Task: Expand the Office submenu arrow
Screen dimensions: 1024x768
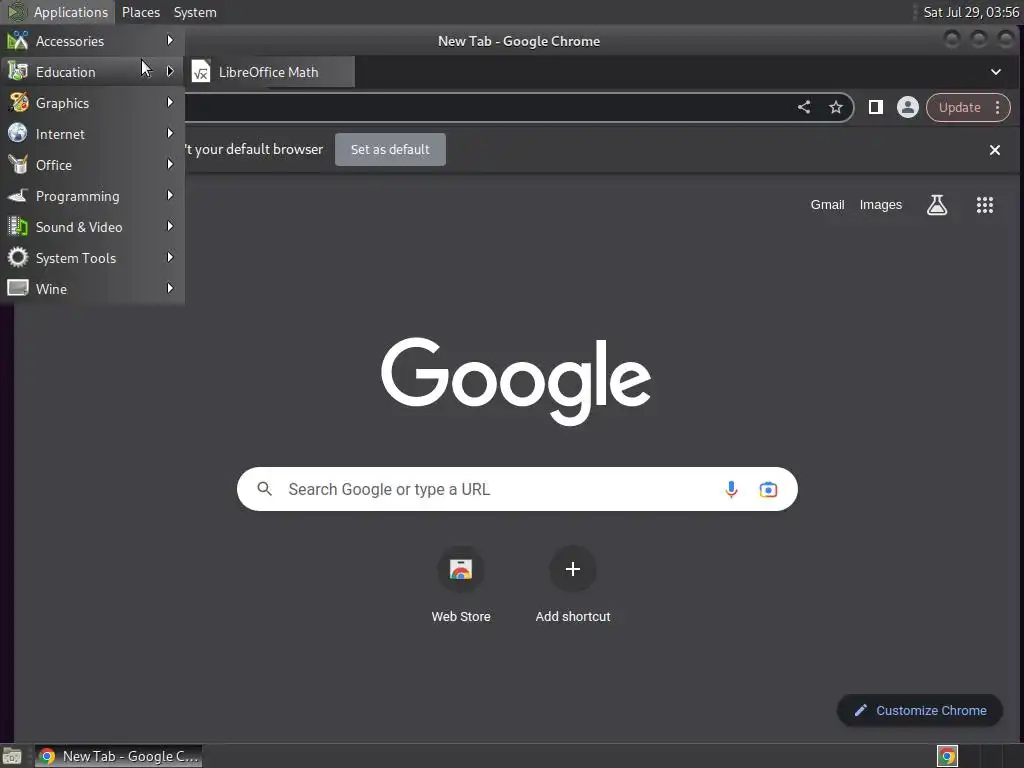Action: pos(170,165)
